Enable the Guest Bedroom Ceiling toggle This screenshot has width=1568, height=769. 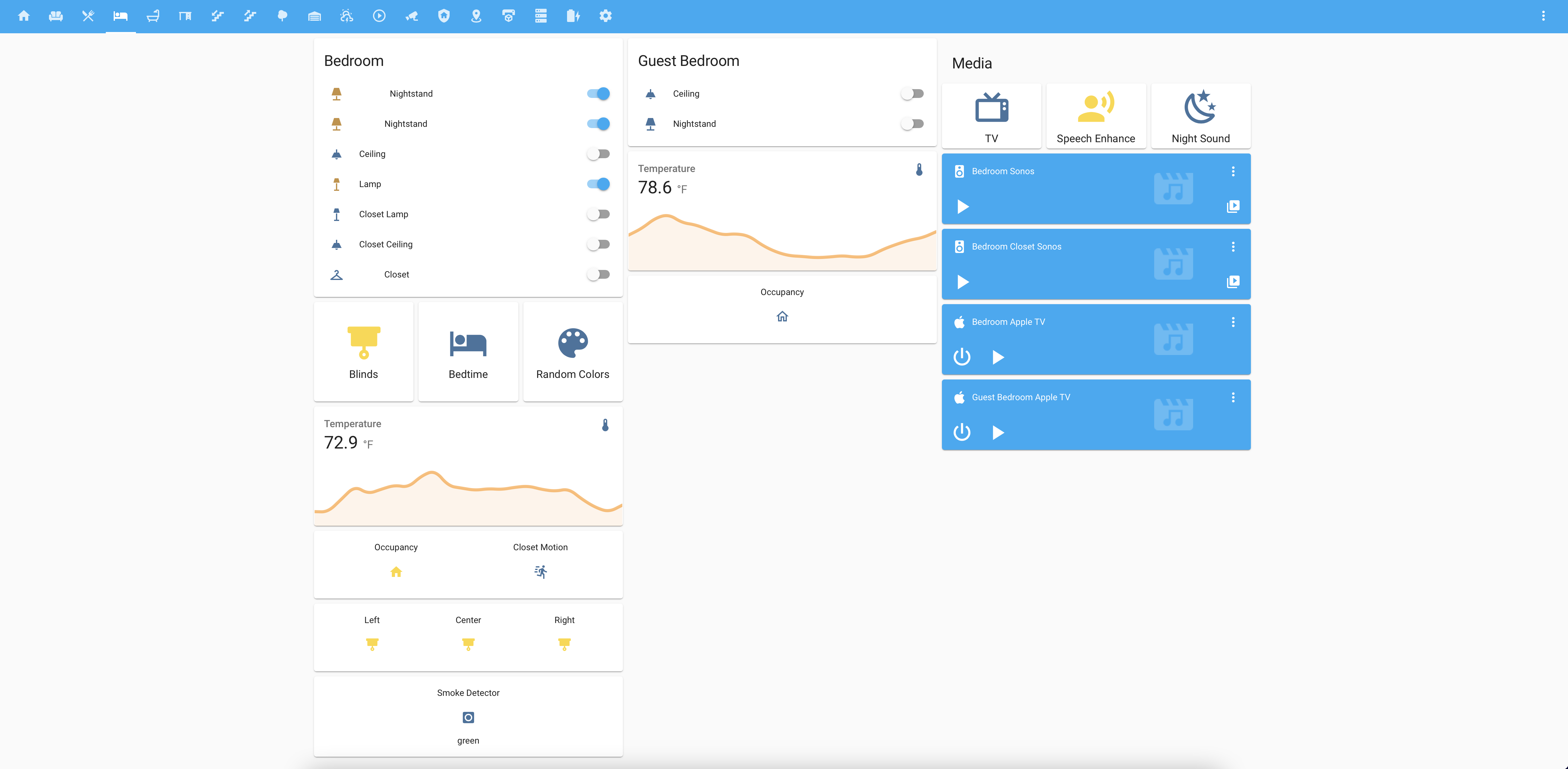tap(912, 94)
